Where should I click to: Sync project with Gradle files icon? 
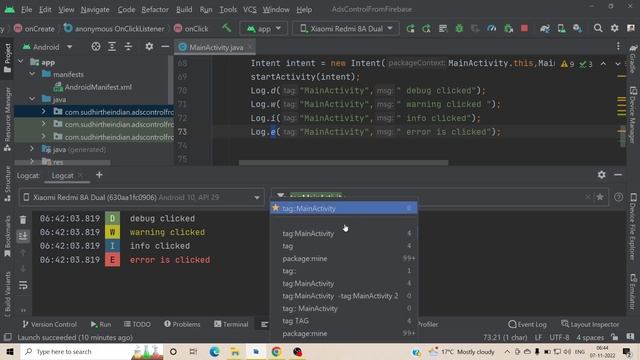(x=545, y=29)
